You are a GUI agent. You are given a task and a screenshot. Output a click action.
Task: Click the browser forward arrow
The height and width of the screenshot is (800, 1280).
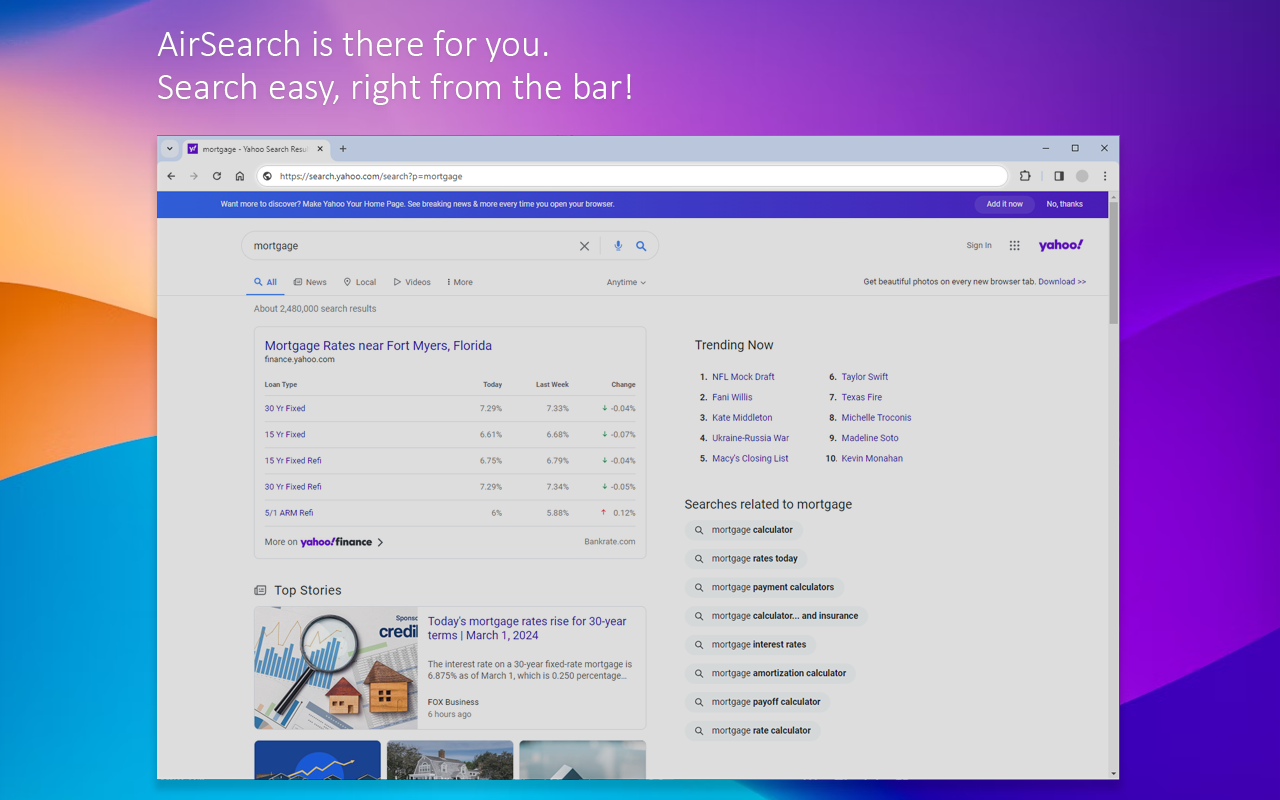tap(194, 176)
